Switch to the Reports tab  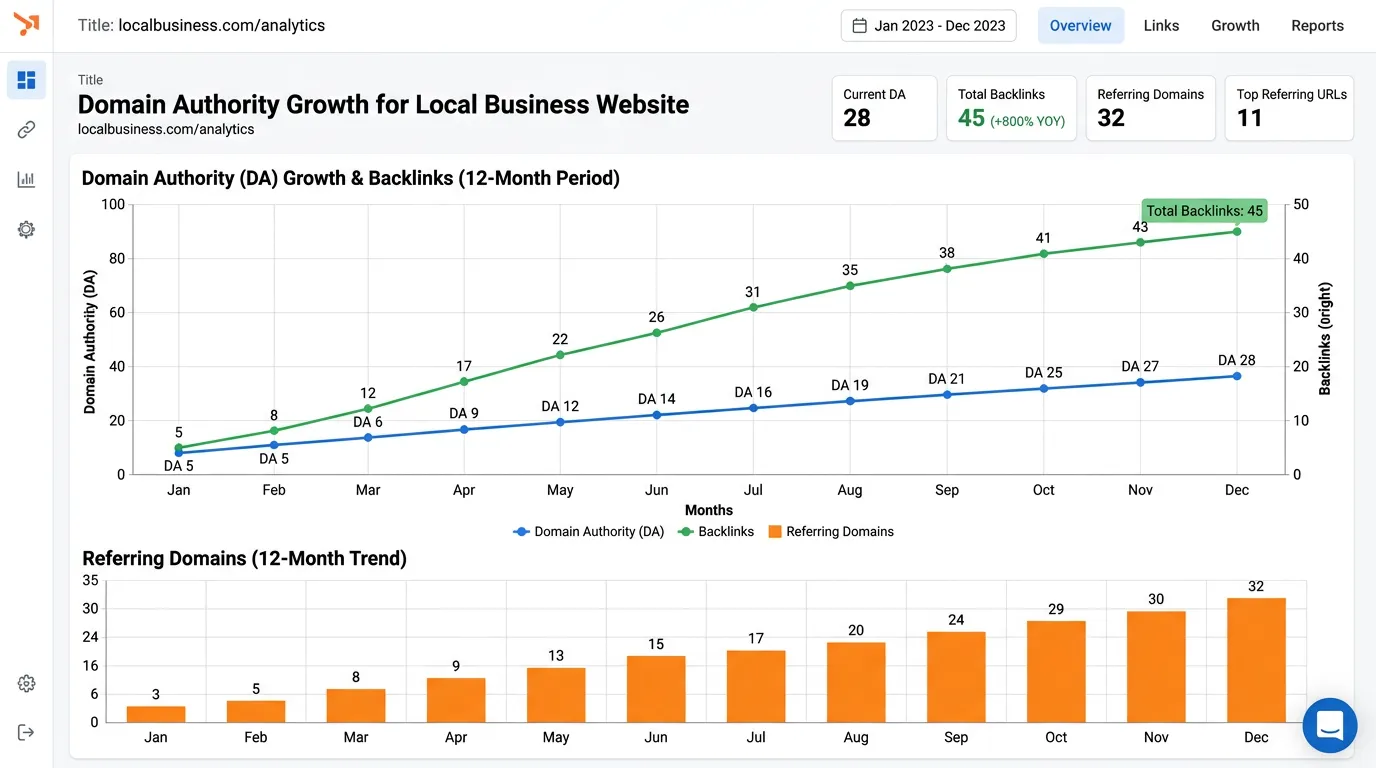click(1317, 26)
